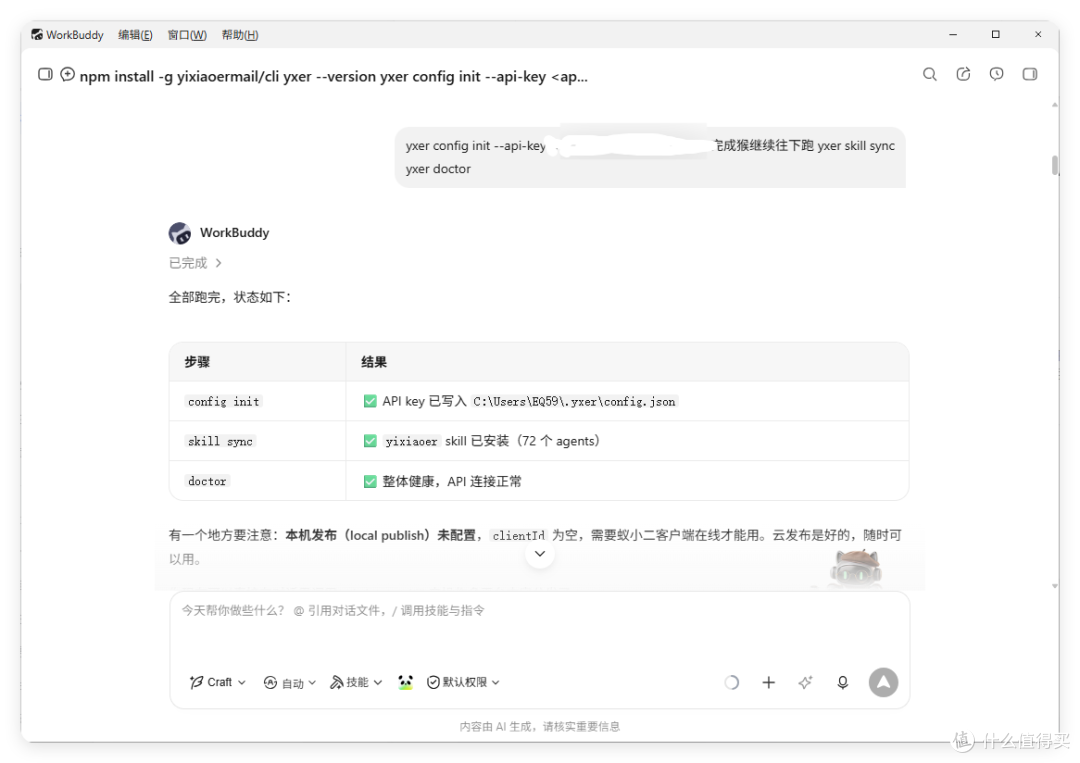The width and height of the screenshot is (1080, 763).
Task: Click the '整体健康，API 连接正常' result
Action: (452, 481)
